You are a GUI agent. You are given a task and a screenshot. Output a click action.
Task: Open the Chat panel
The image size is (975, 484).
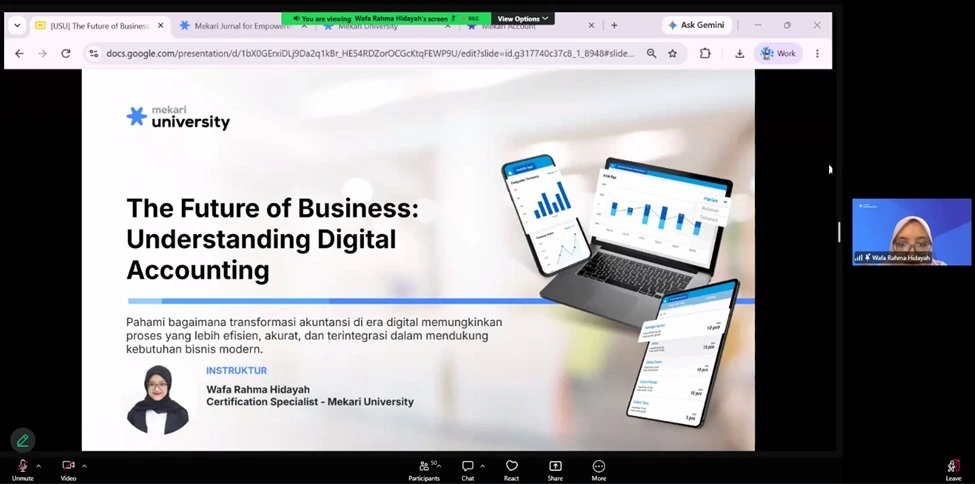click(x=468, y=470)
